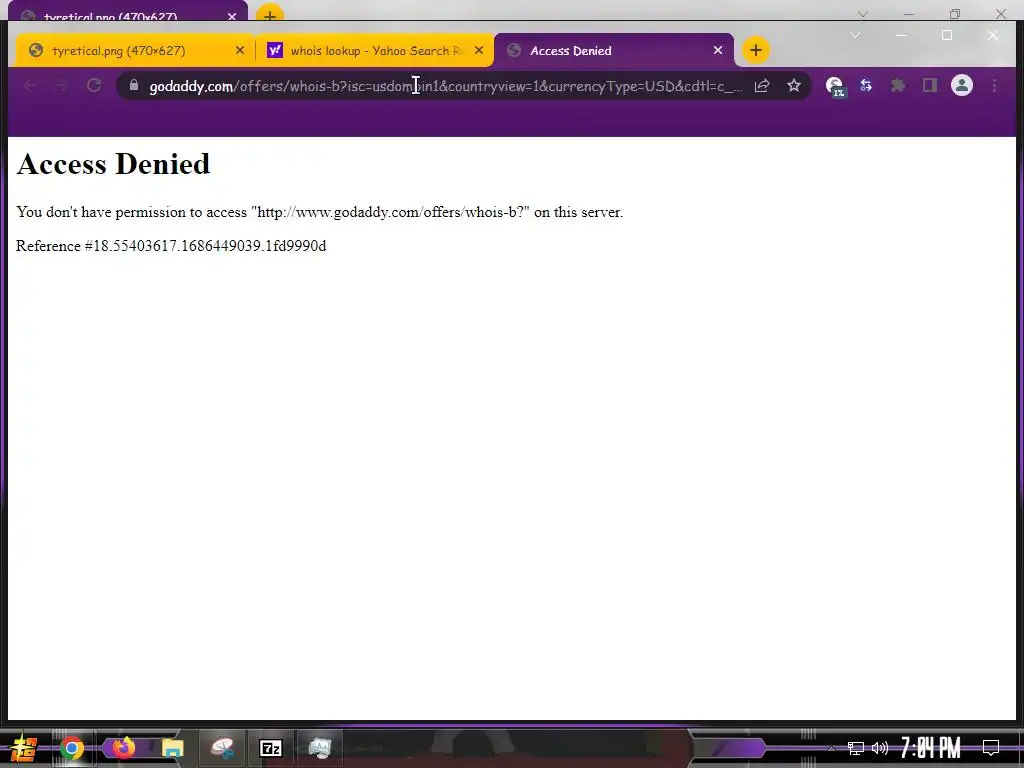Maximize the front Chrome window
1024x768 pixels.
(x=947, y=35)
